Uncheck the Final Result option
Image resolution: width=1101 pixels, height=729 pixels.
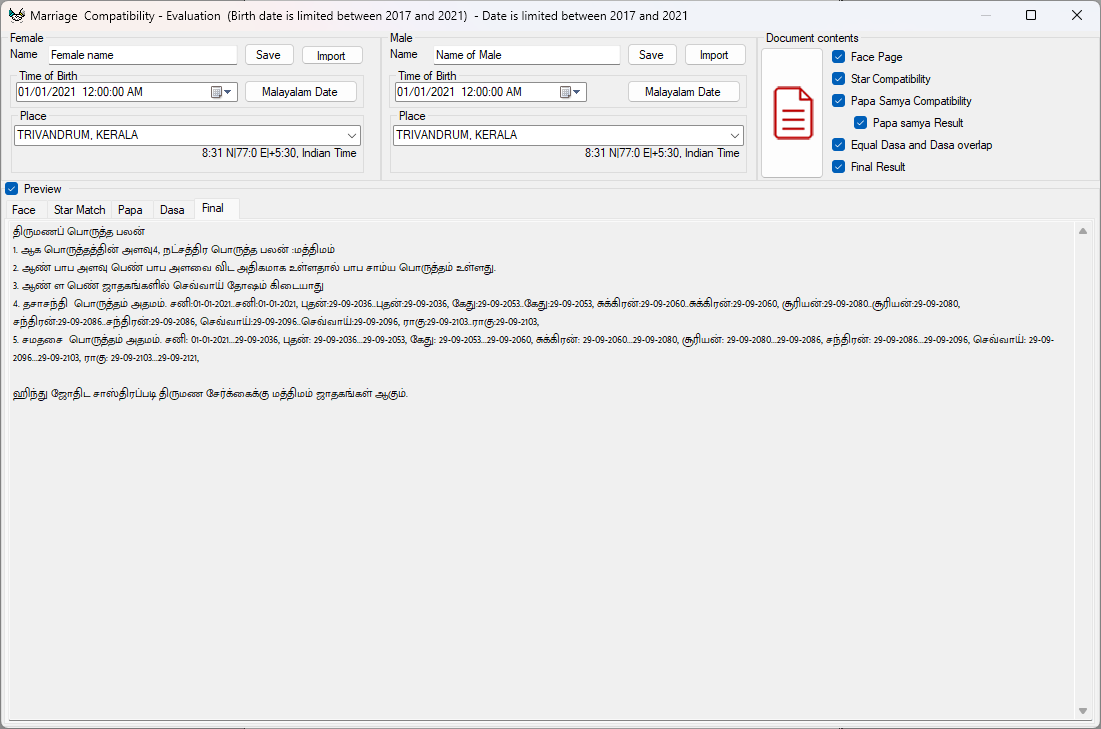[837, 166]
